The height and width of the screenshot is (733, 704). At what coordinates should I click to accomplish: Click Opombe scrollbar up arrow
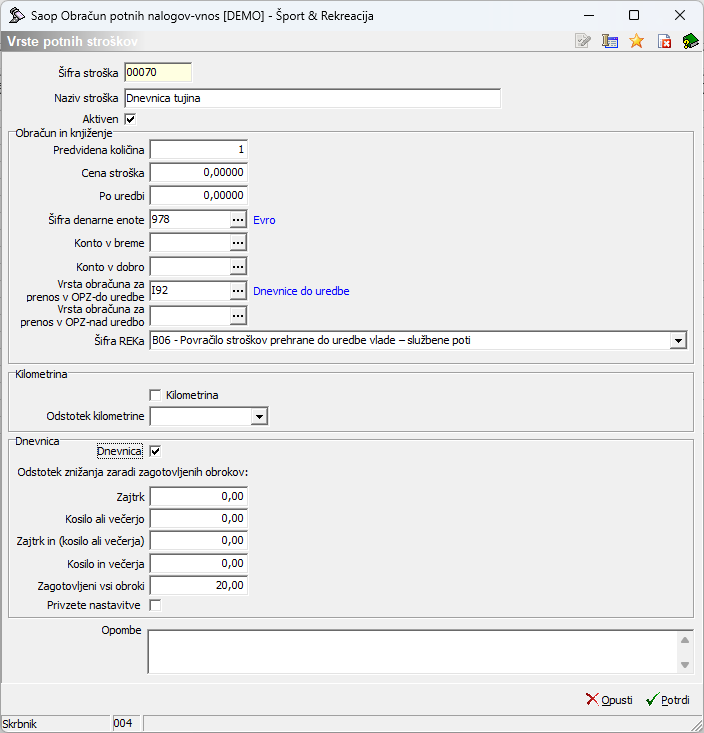[685, 640]
